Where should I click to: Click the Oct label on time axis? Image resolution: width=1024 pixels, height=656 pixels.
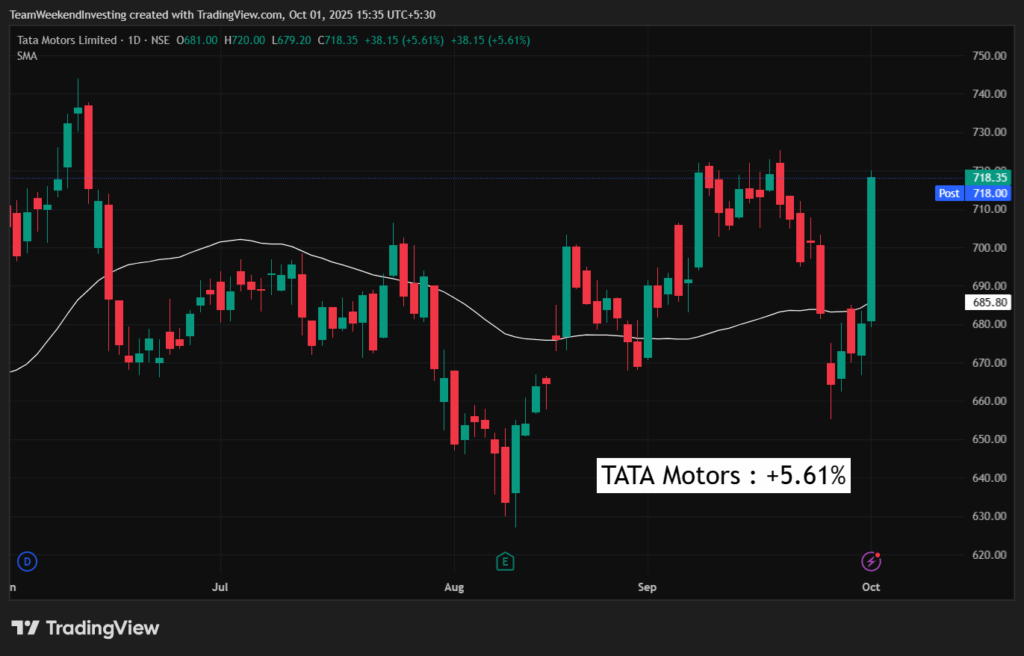pyautogui.click(x=871, y=589)
